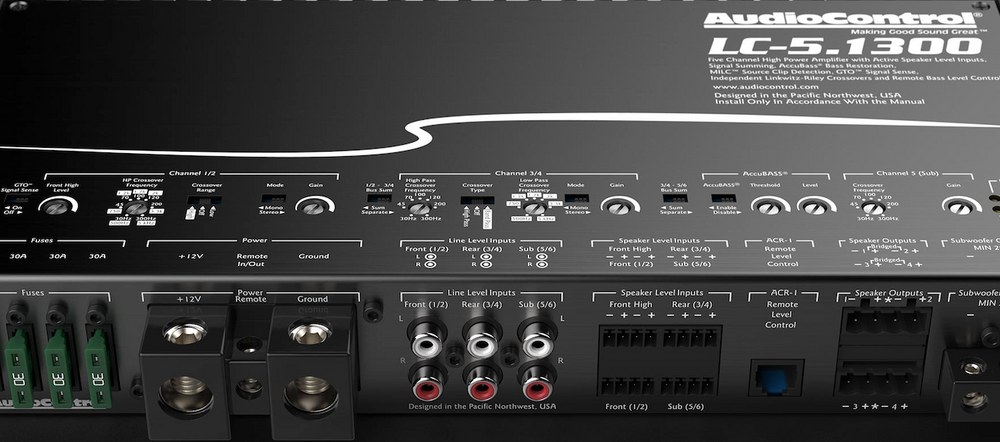The height and width of the screenshot is (442, 1000).
Task: Toggle the 3/4 - 5/6 Bus Sum switch
Action: tap(675, 198)
